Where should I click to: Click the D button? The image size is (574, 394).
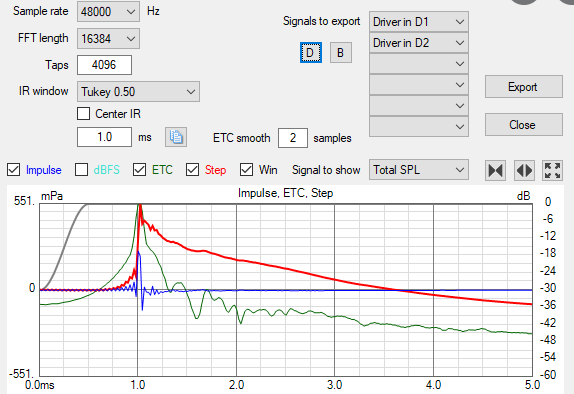311,53
